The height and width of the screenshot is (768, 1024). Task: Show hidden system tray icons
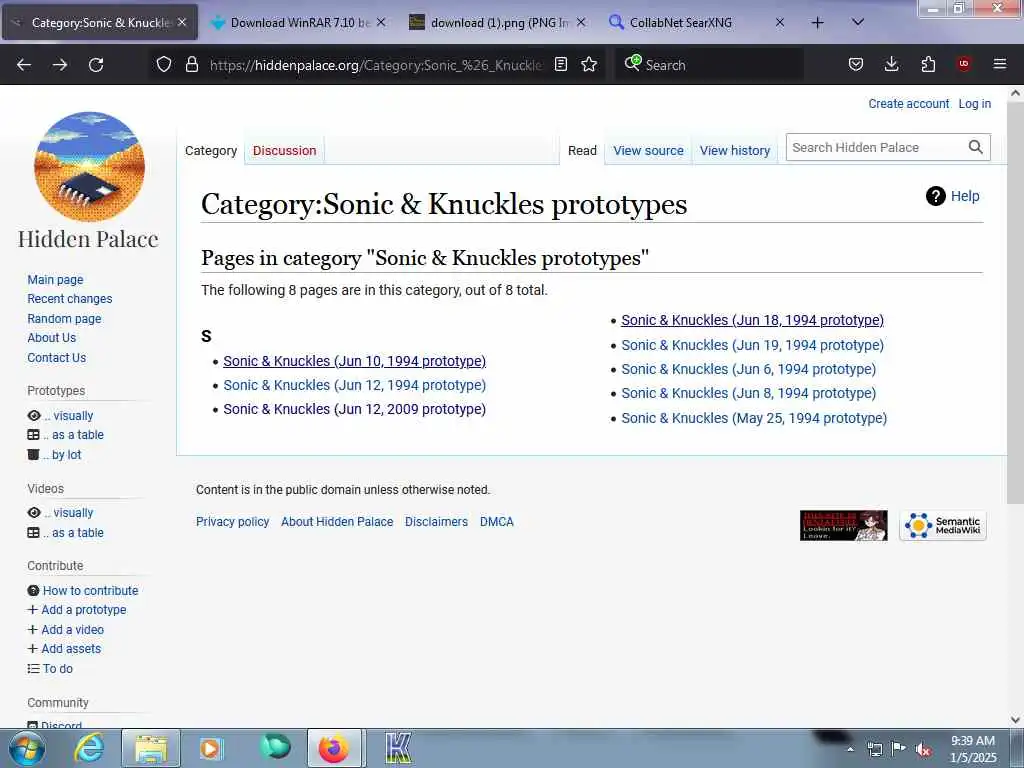[x=850, y=749]
